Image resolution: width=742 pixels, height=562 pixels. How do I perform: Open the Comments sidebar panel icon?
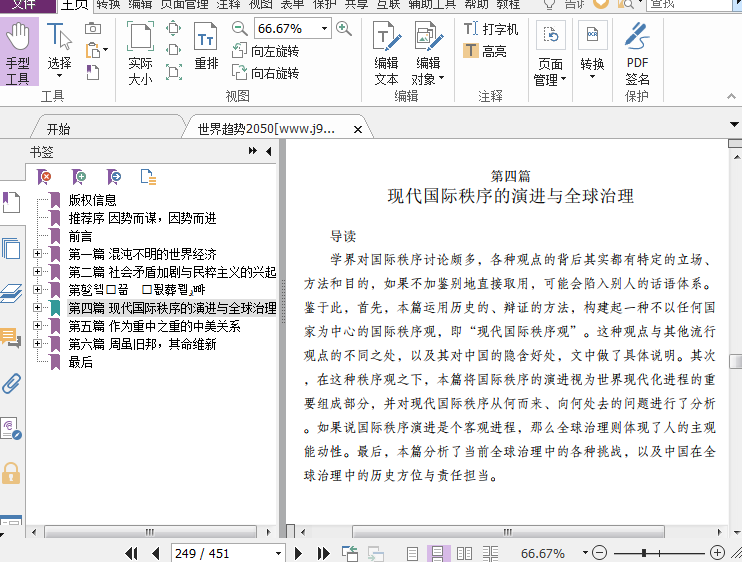(x=11, y=338)
